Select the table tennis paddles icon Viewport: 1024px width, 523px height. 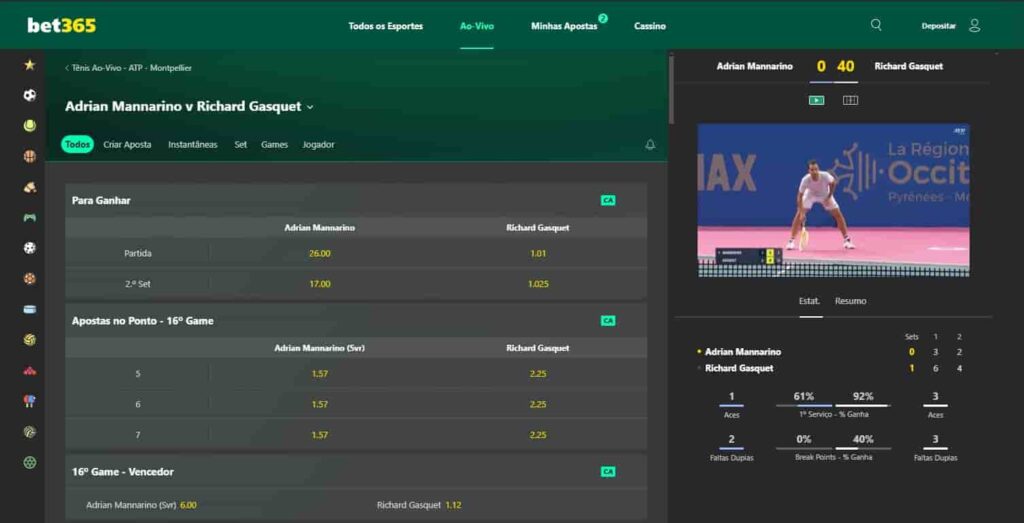pyautogui.click(x=29, y=401)
